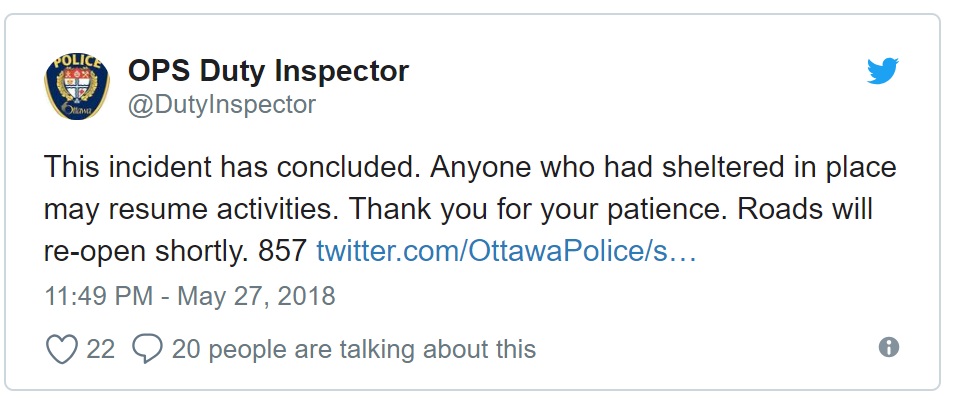Click the May 27, 2018 date
Screen dimensions: 963x404
(256, 296)
